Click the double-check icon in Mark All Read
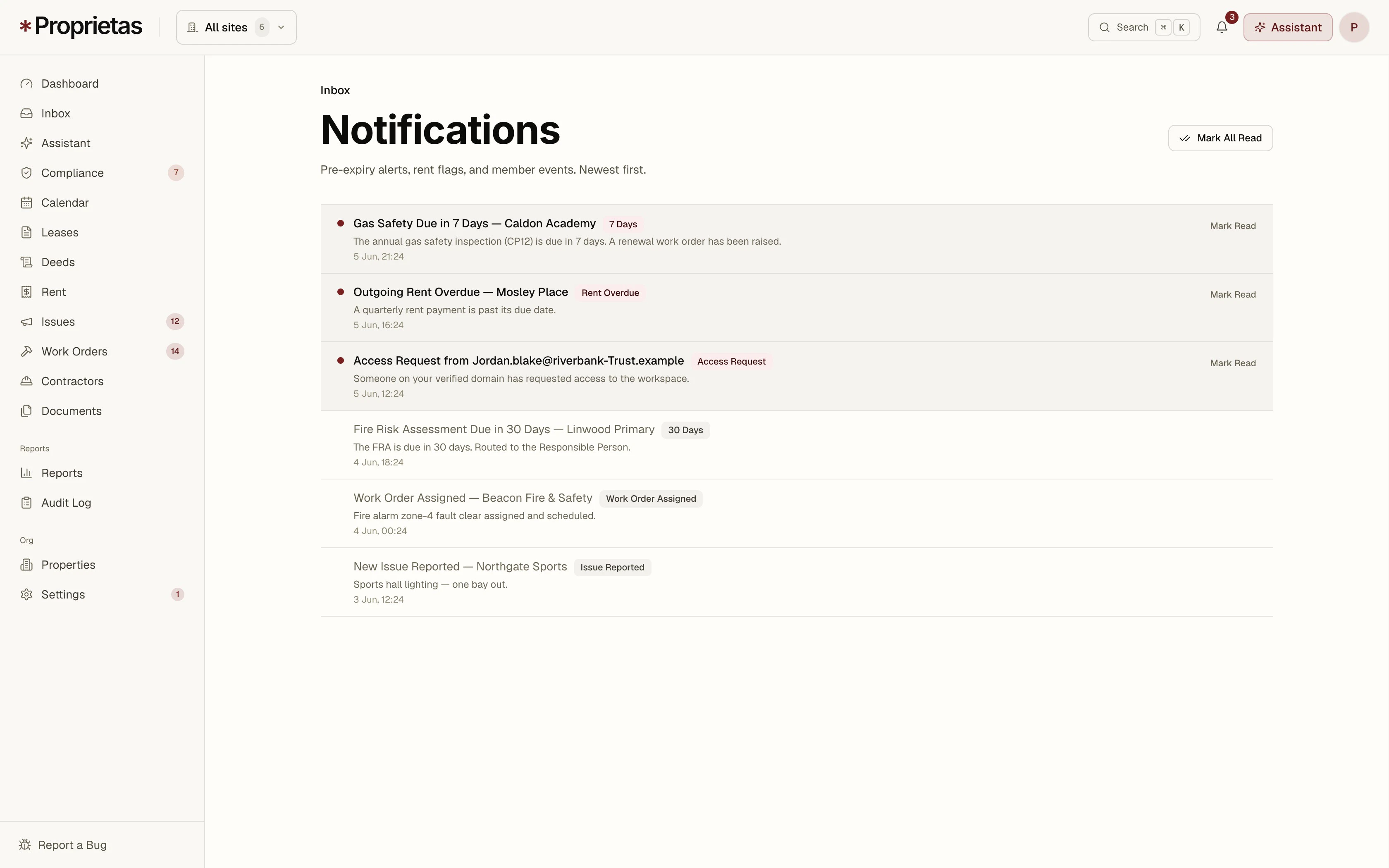 [x=1185, y=138]
